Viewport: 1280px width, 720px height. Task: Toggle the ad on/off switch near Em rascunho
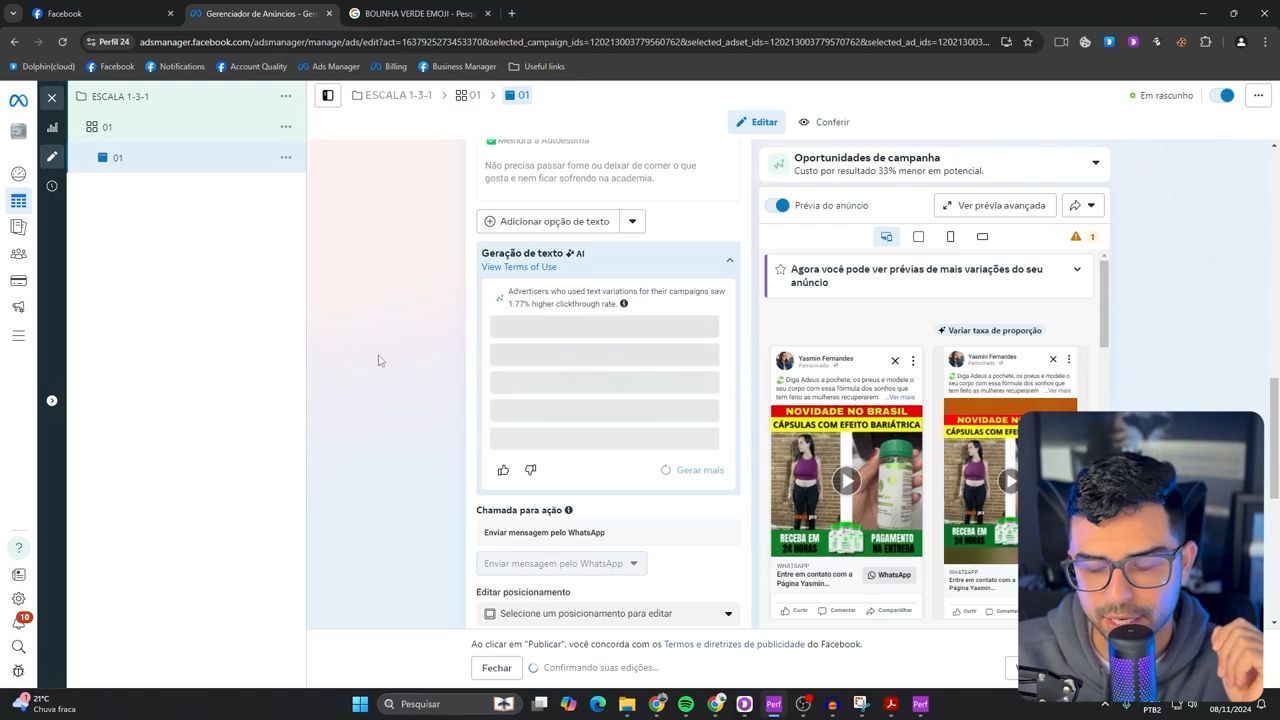coord(1222,95)
